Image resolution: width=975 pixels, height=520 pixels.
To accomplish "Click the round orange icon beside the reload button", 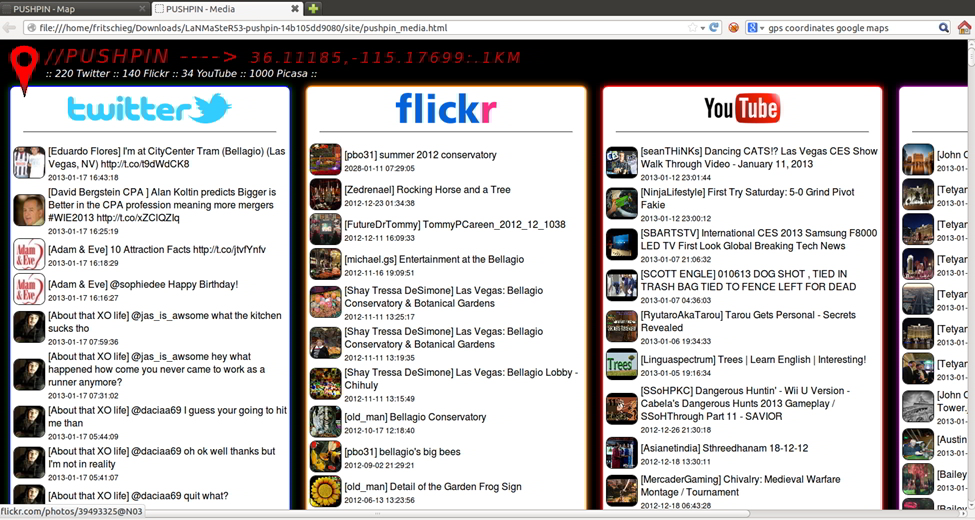I will [x=734, y=27].
